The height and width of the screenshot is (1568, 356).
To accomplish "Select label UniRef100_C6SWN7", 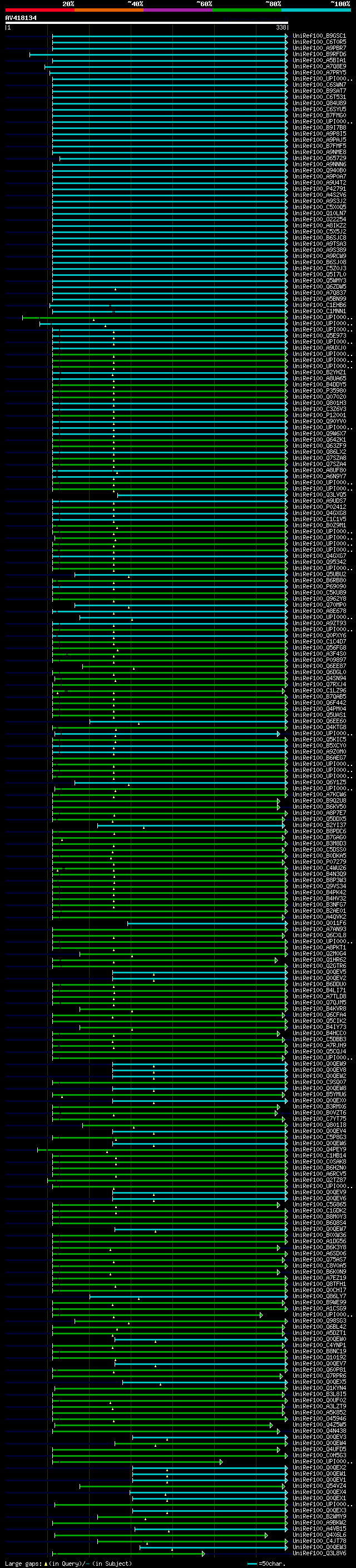I will (x=319, y=85).
